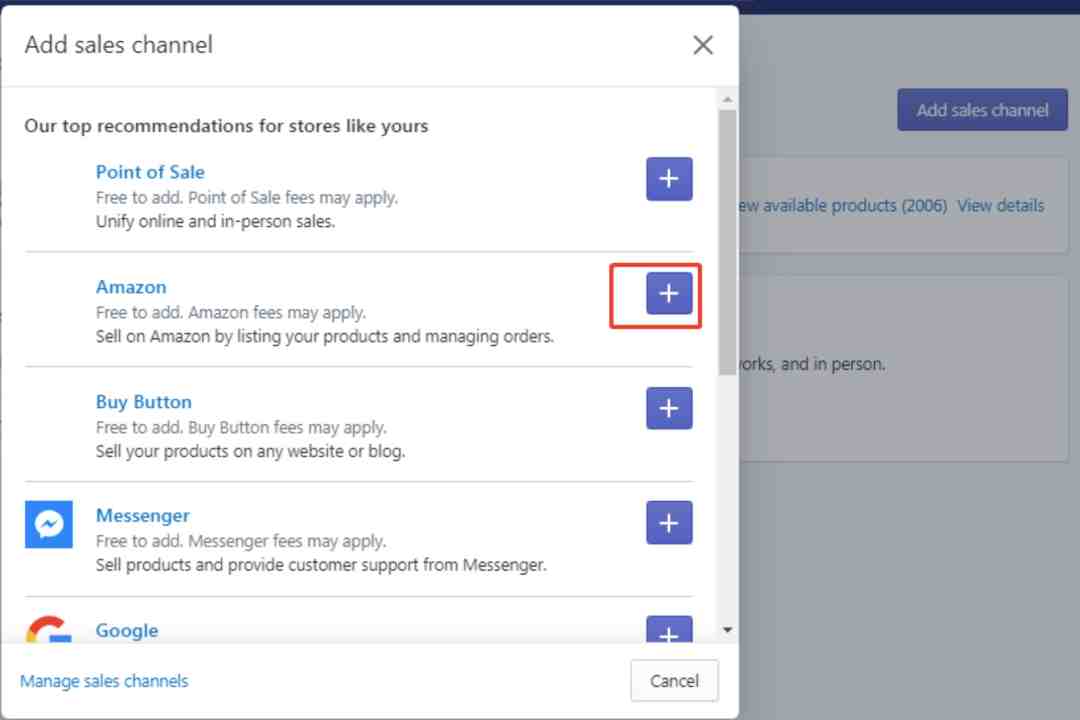The height and width of the screenshot is (720, 1080).
Task: Click the channel list scrollbar thumb
Action: 727,243
